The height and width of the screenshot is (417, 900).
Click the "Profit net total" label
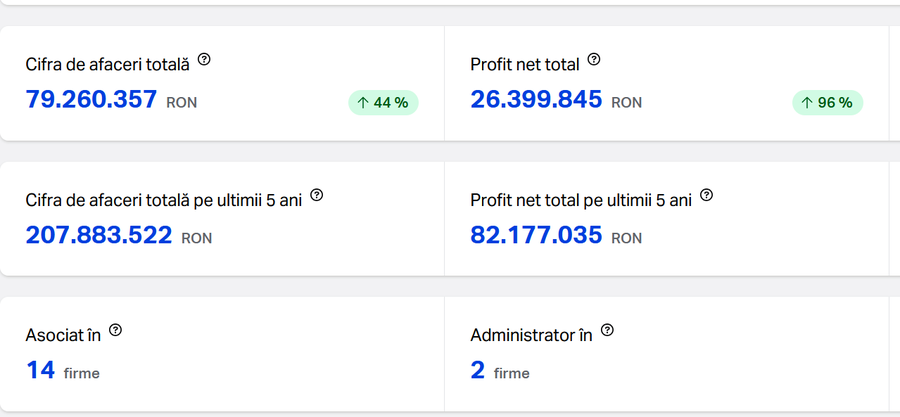525,64
